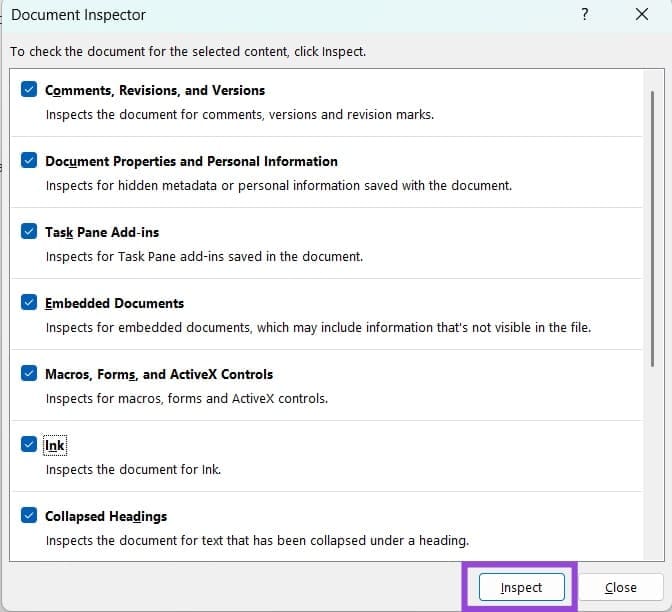Click the Embedded Documents label
The height and width of the screenshot is (612, 672).
pos(114,303)
